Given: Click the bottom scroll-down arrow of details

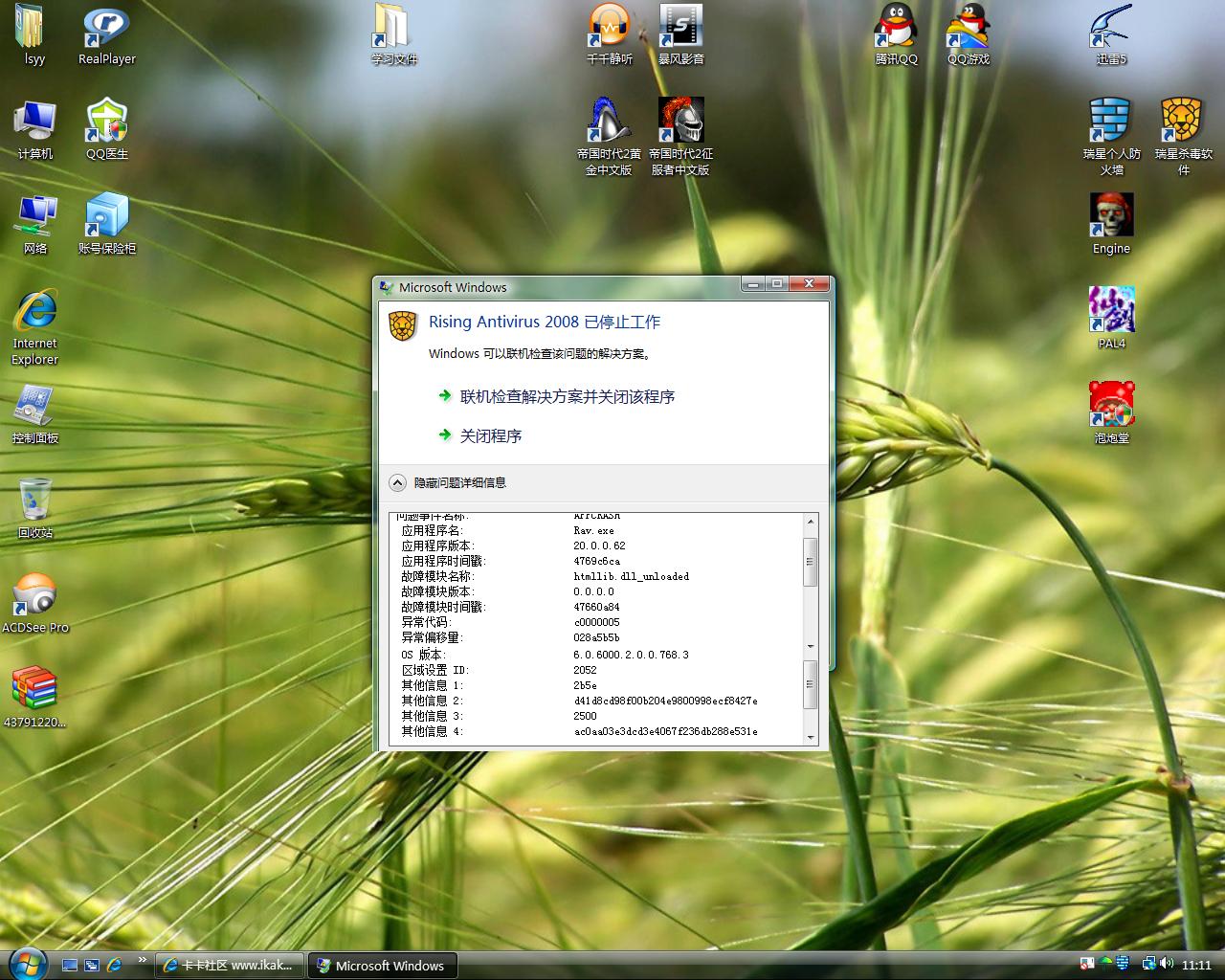Looking at the screenshot, I should pos(811,738).
